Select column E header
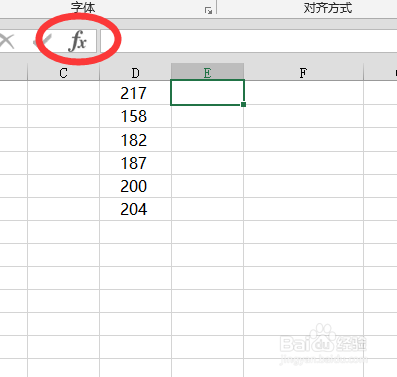This screenshot has height=377, width=397. (207, 72)
